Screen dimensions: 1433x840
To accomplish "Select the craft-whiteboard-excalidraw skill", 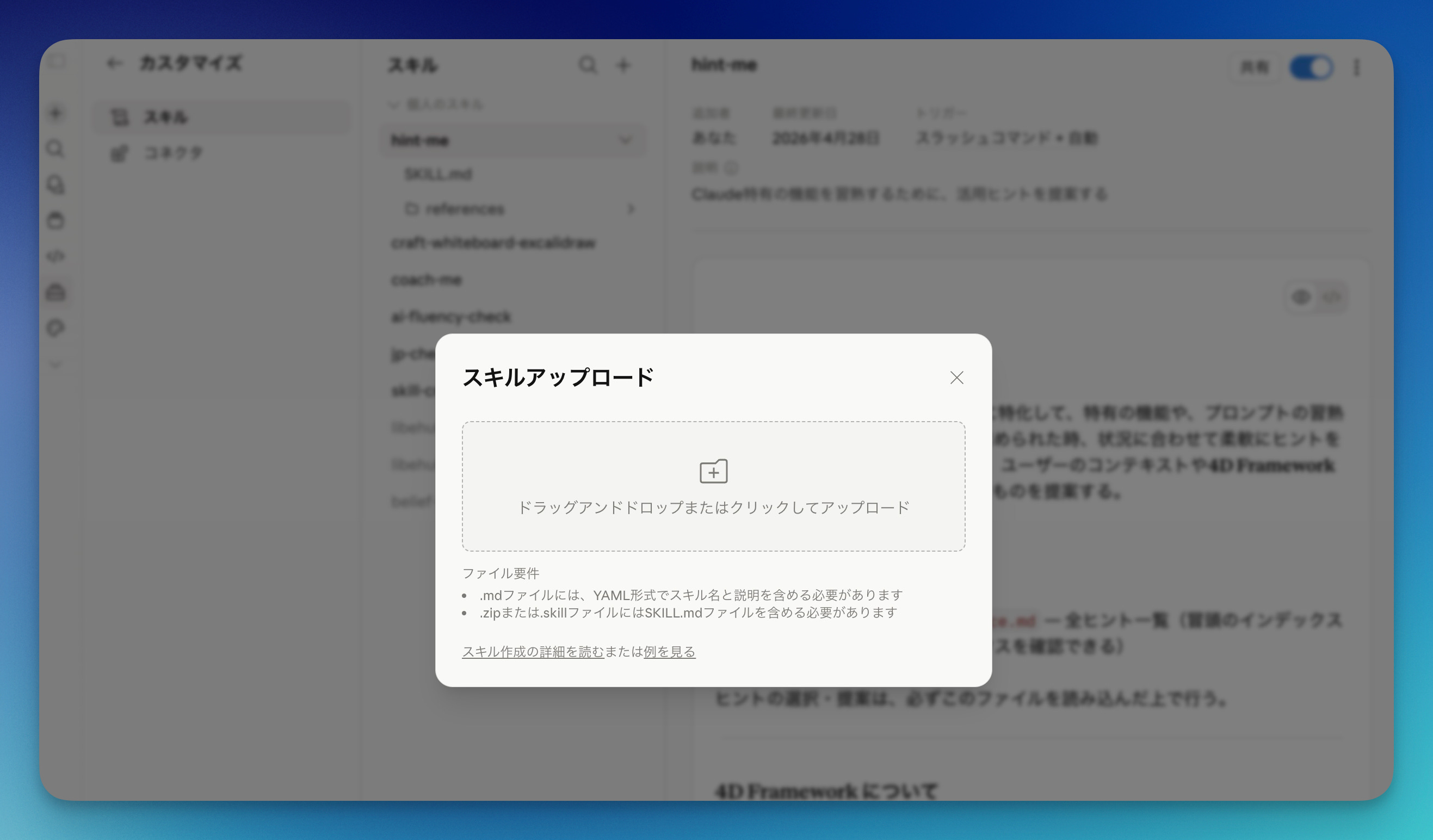I will [493, 243].
